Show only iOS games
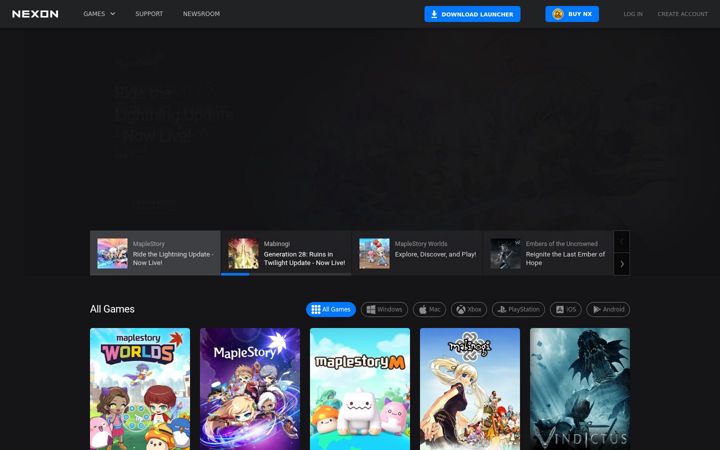Screen dimensions: 720x450 (x=566, y=309)
